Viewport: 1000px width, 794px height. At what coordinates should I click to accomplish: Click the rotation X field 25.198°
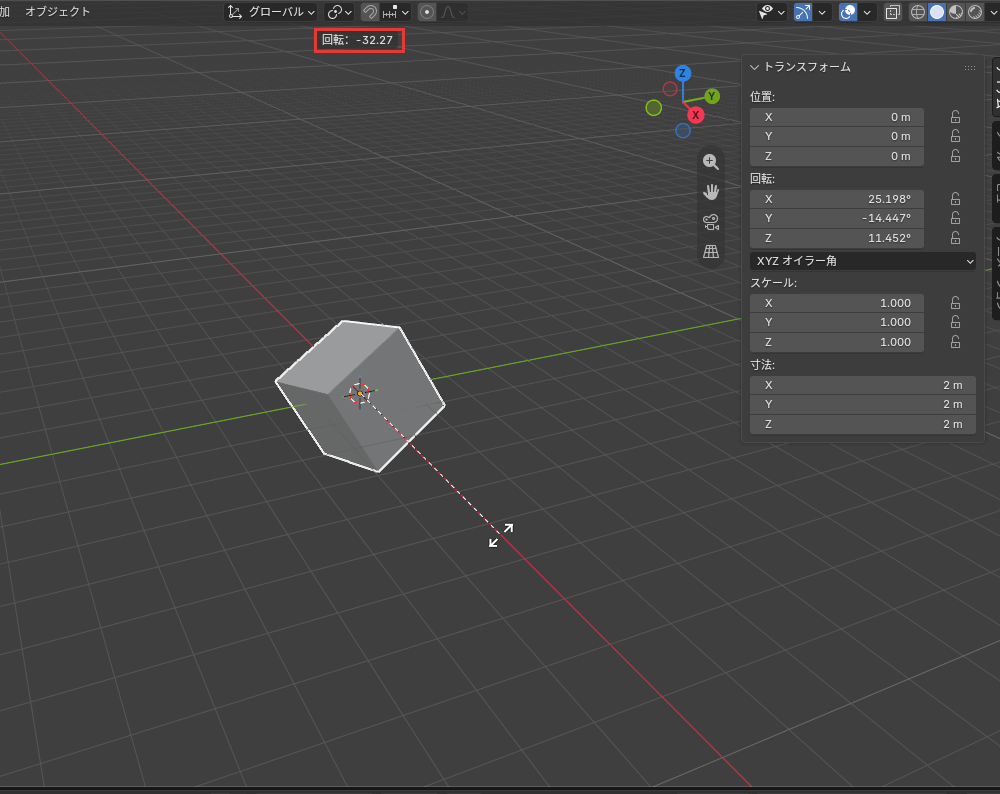[x=837, y=199]
